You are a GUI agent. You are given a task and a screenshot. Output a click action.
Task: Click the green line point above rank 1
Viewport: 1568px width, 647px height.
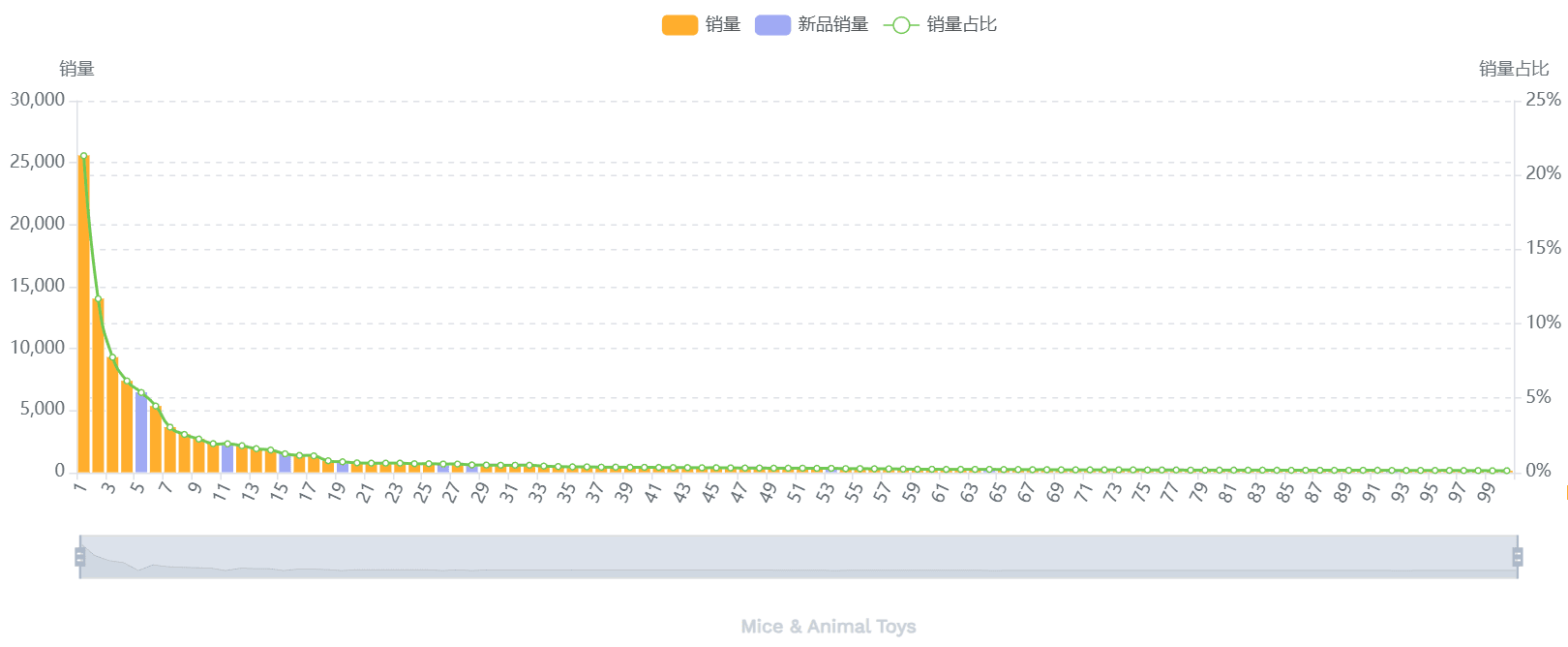pos(83,156)
